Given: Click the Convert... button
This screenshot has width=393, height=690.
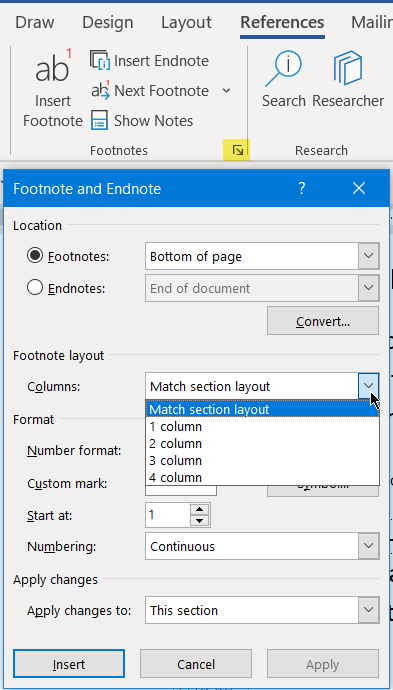Looking at the screenshot, I should [323, 321].
